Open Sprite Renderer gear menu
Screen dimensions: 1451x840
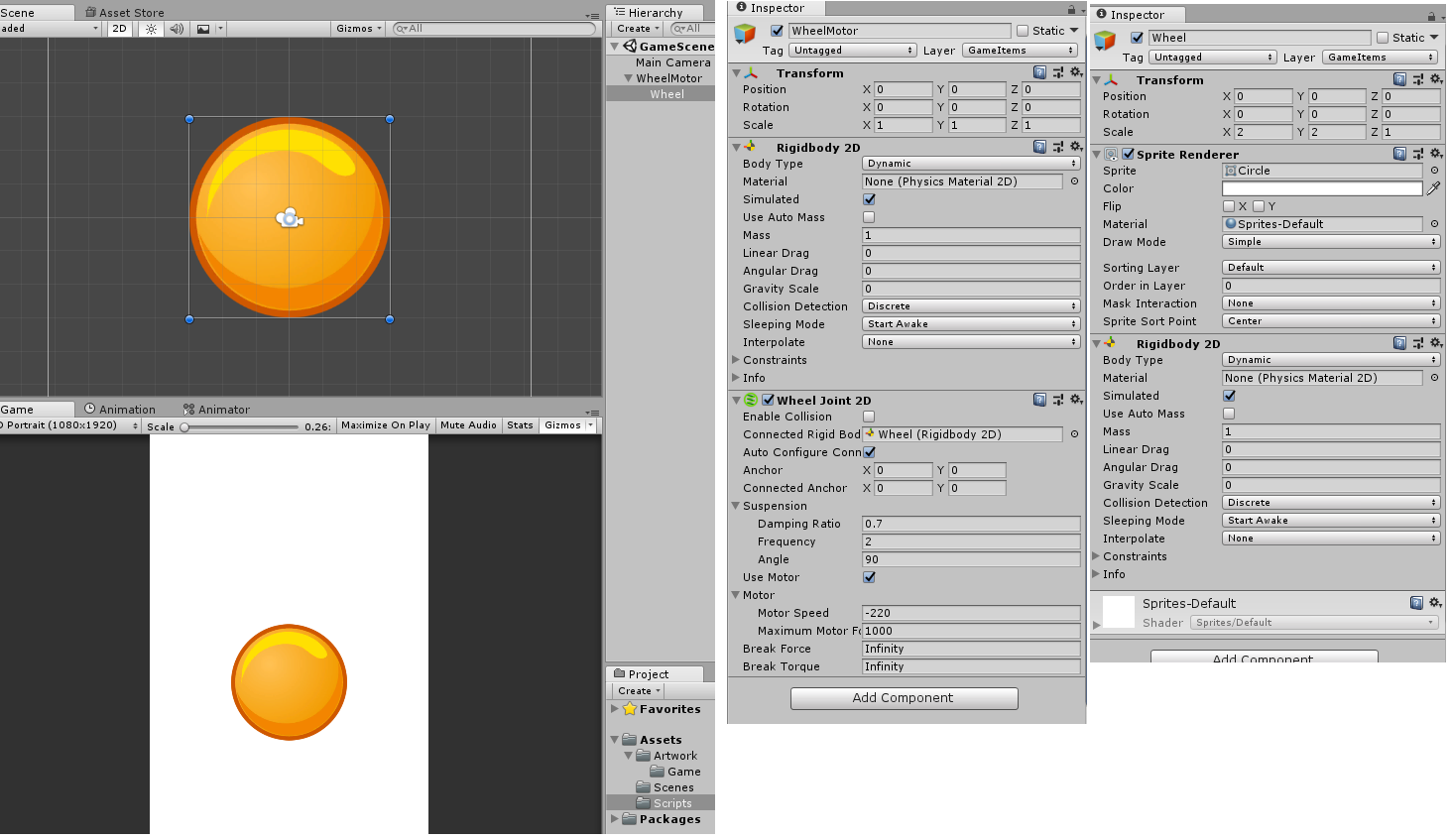pos(1435,154)
